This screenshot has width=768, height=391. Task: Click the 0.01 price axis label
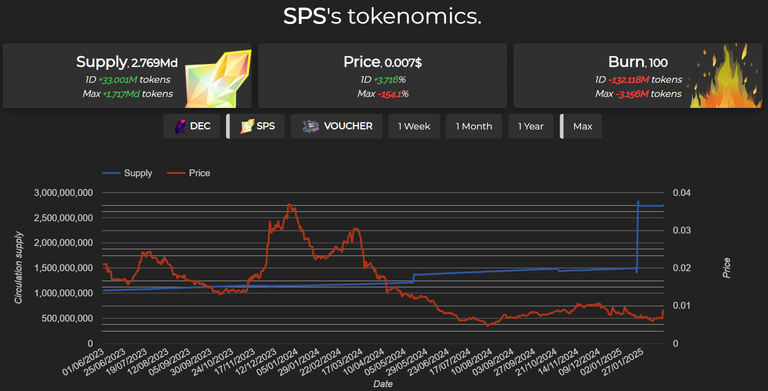click(682, 306)
